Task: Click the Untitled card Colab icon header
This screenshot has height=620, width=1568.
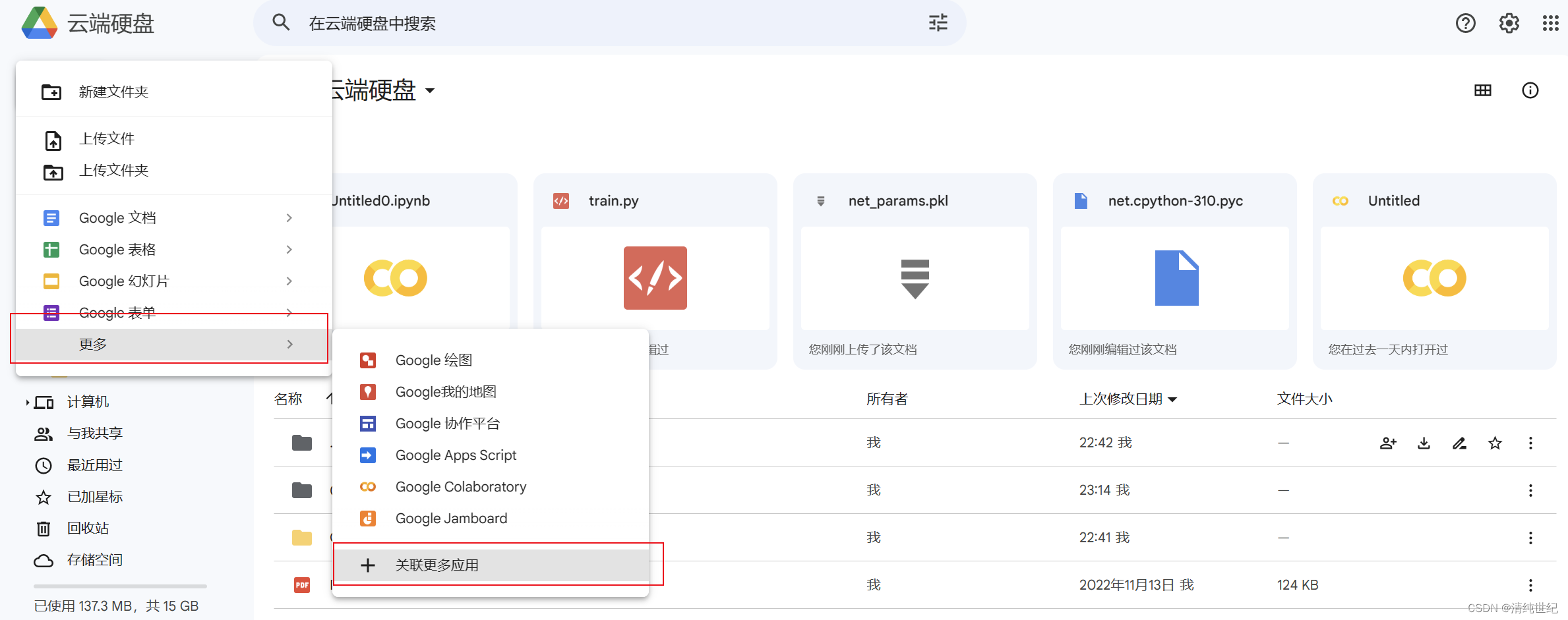Action: point(1341,201)
